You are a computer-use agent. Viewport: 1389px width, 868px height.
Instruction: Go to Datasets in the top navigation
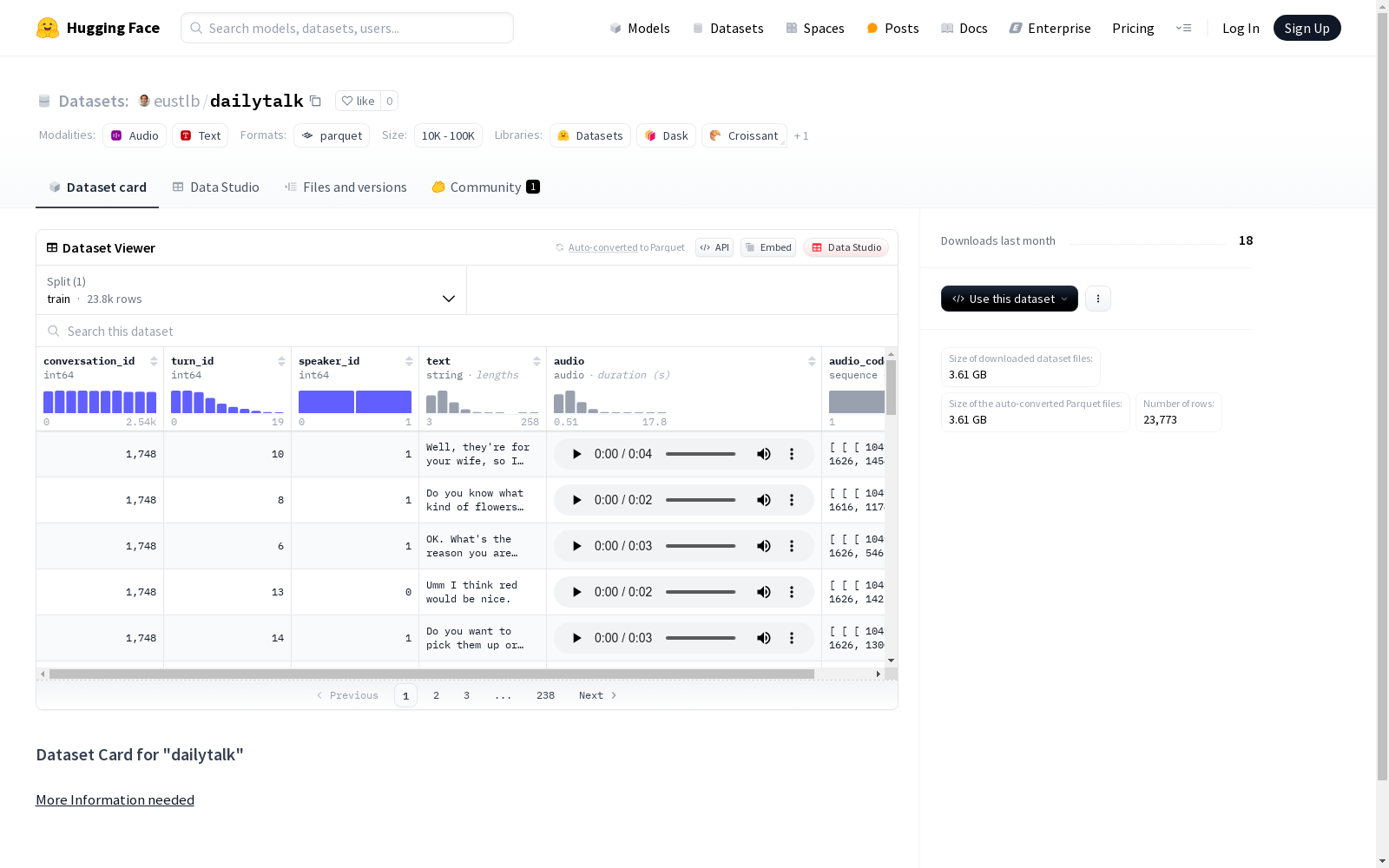point(727,28)
